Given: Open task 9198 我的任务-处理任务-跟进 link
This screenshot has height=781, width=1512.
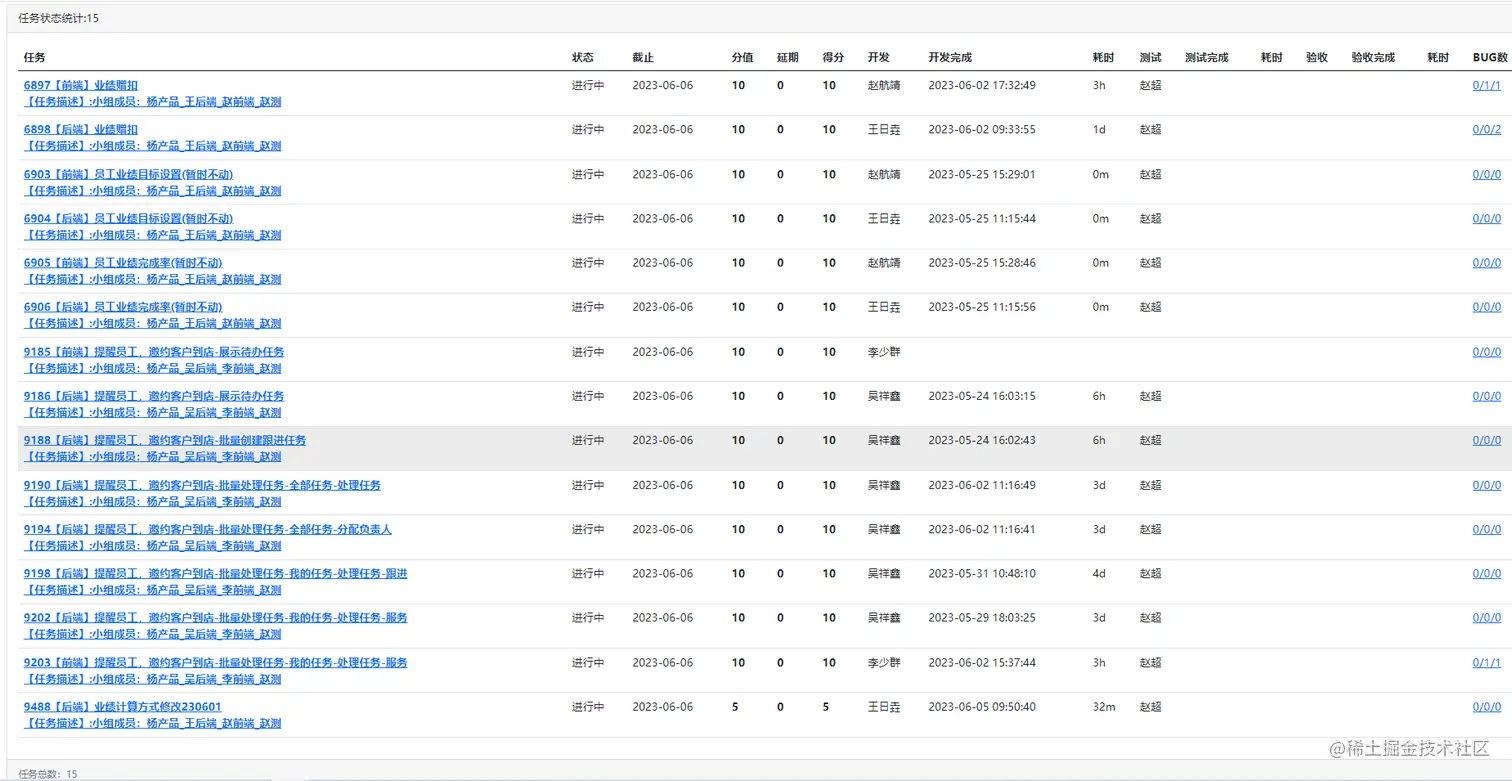Looking at the screenshot, I should 215,574.
